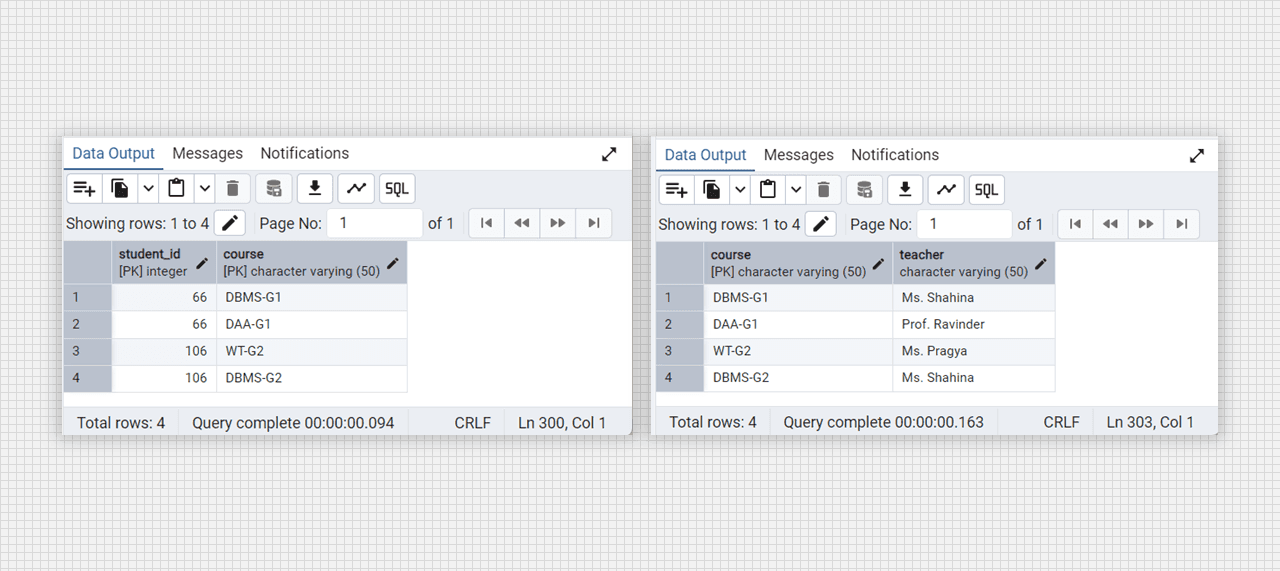Edit course column pencil in left table
The image size is (1280, 571).
point(393,263)
